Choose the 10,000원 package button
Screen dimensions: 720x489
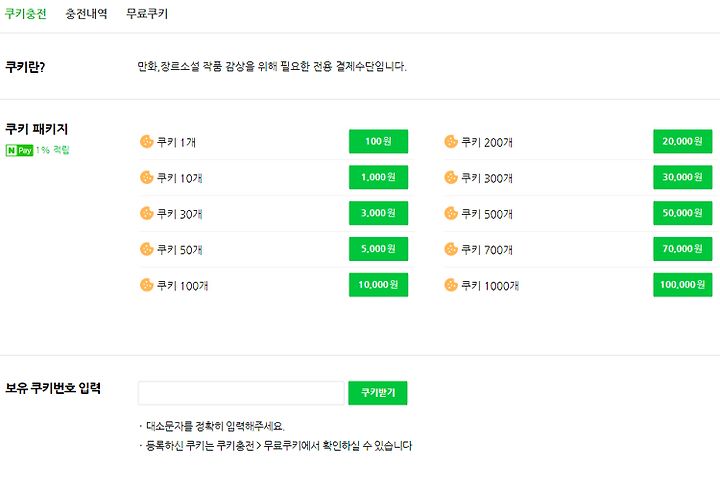(x=378, y=285)
